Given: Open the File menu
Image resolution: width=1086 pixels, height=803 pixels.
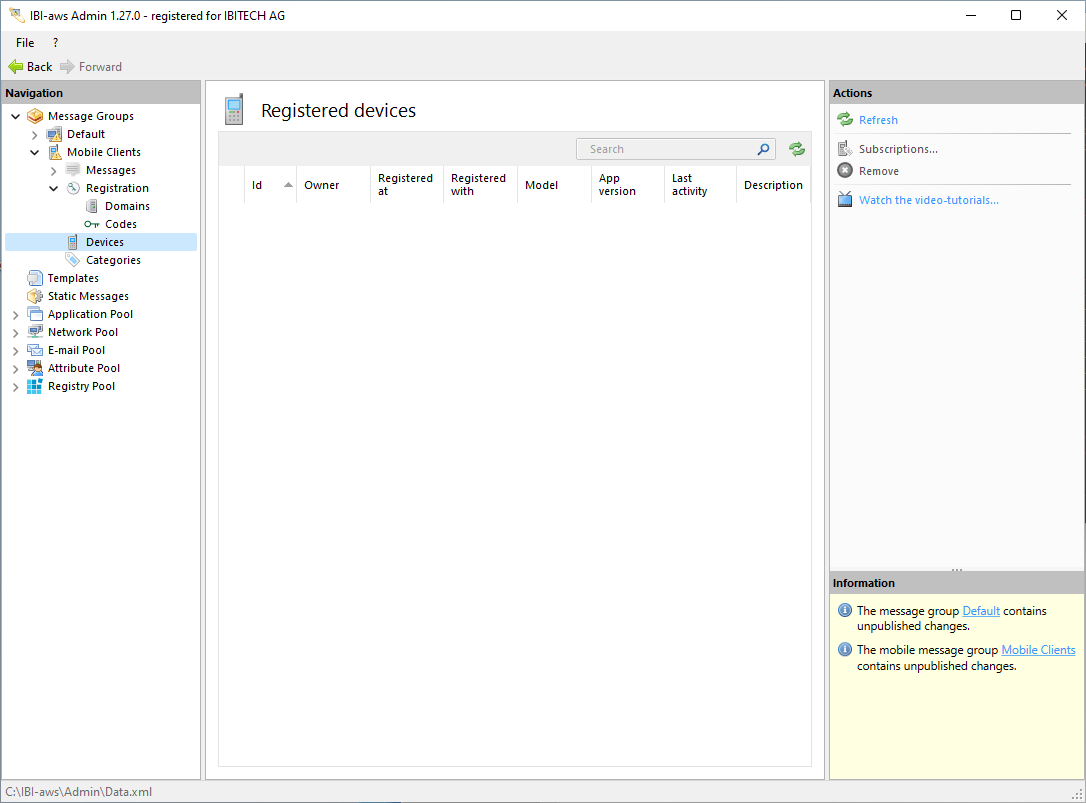Looking at the screenshot, I should pos(25,43).
